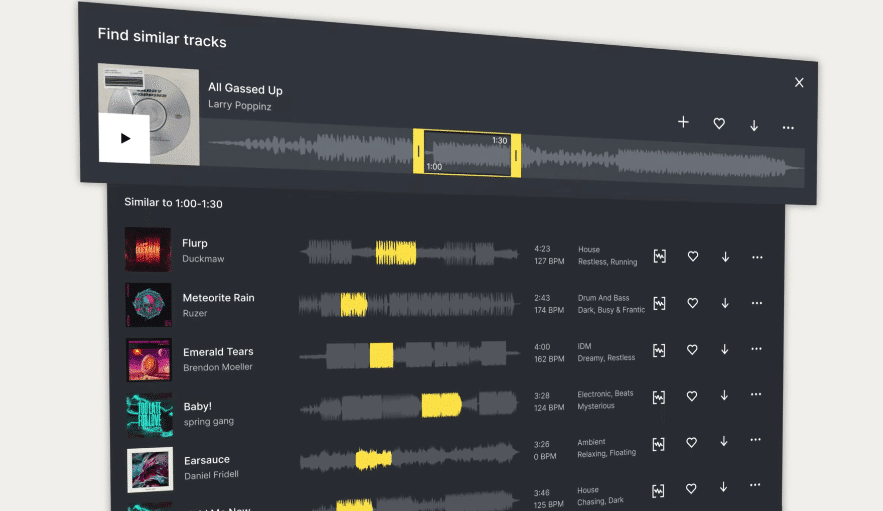Image resolution: width=883 pixels, height=511 pixels.
Task: Favorite the Emerald Tears track
Action: click(692, 350)
